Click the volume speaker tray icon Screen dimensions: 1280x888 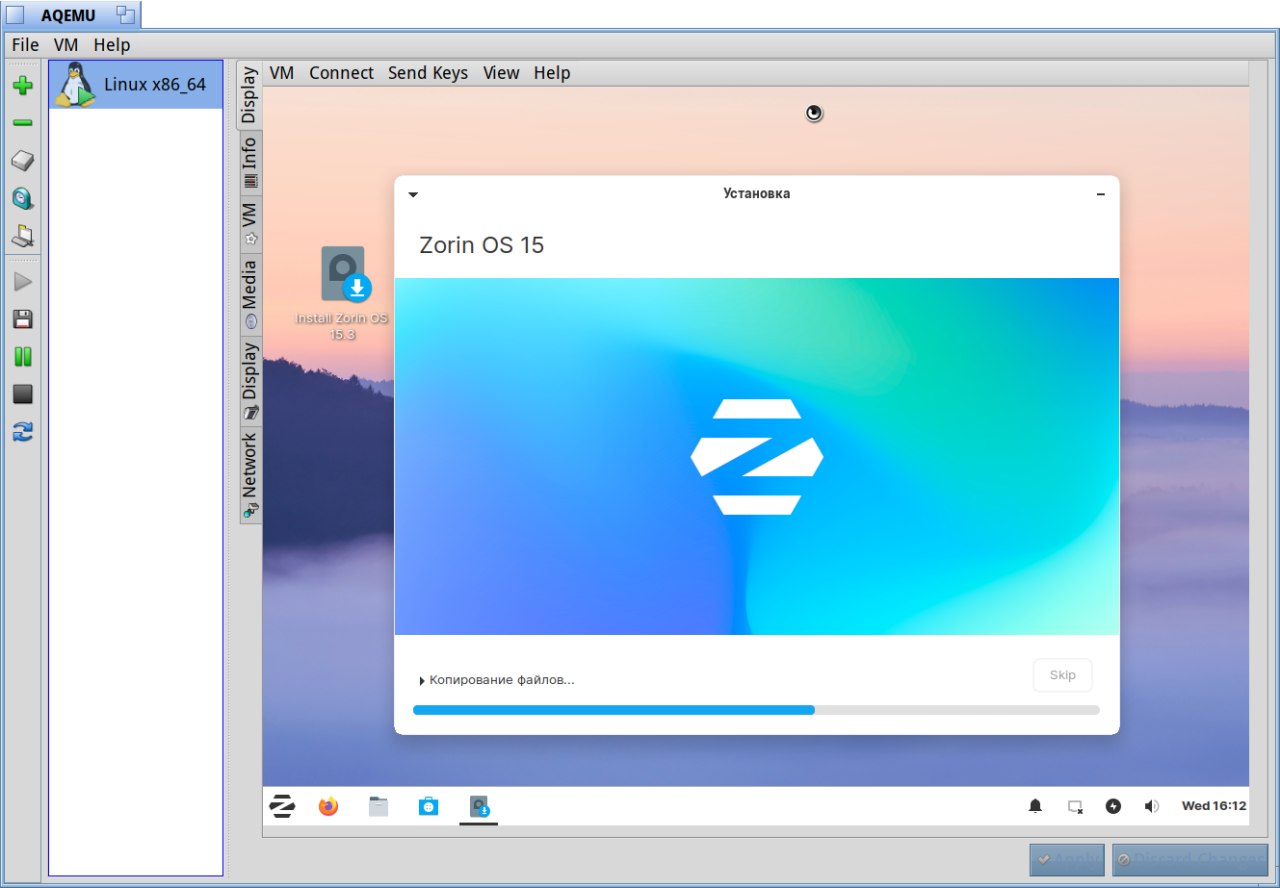click(1152, 806)
